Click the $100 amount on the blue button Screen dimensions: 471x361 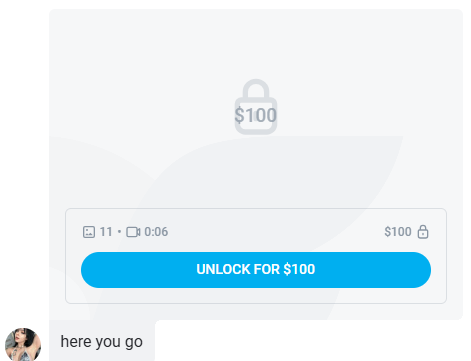299,269
